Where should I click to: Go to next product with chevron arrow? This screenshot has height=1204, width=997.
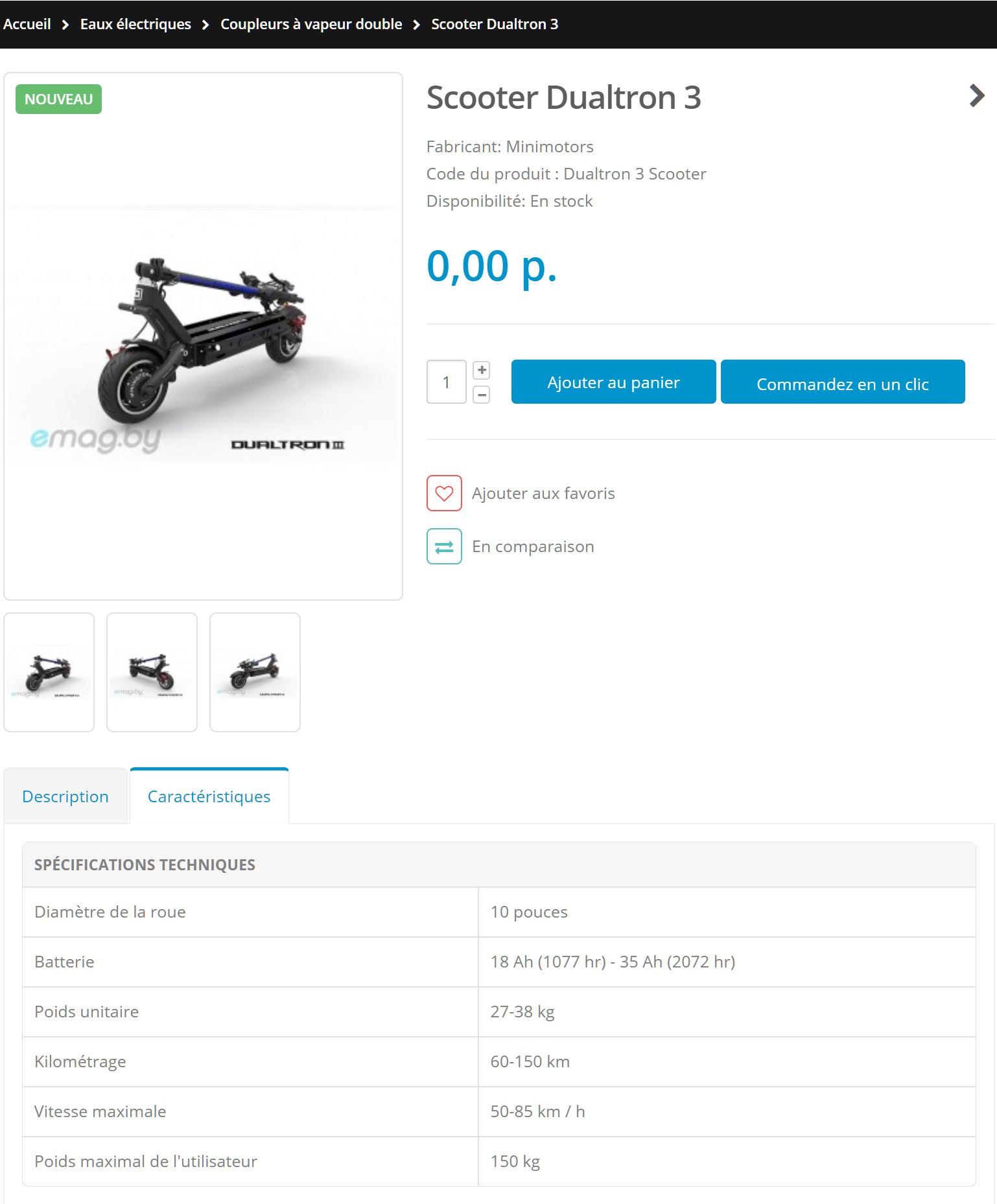(976, 96)
